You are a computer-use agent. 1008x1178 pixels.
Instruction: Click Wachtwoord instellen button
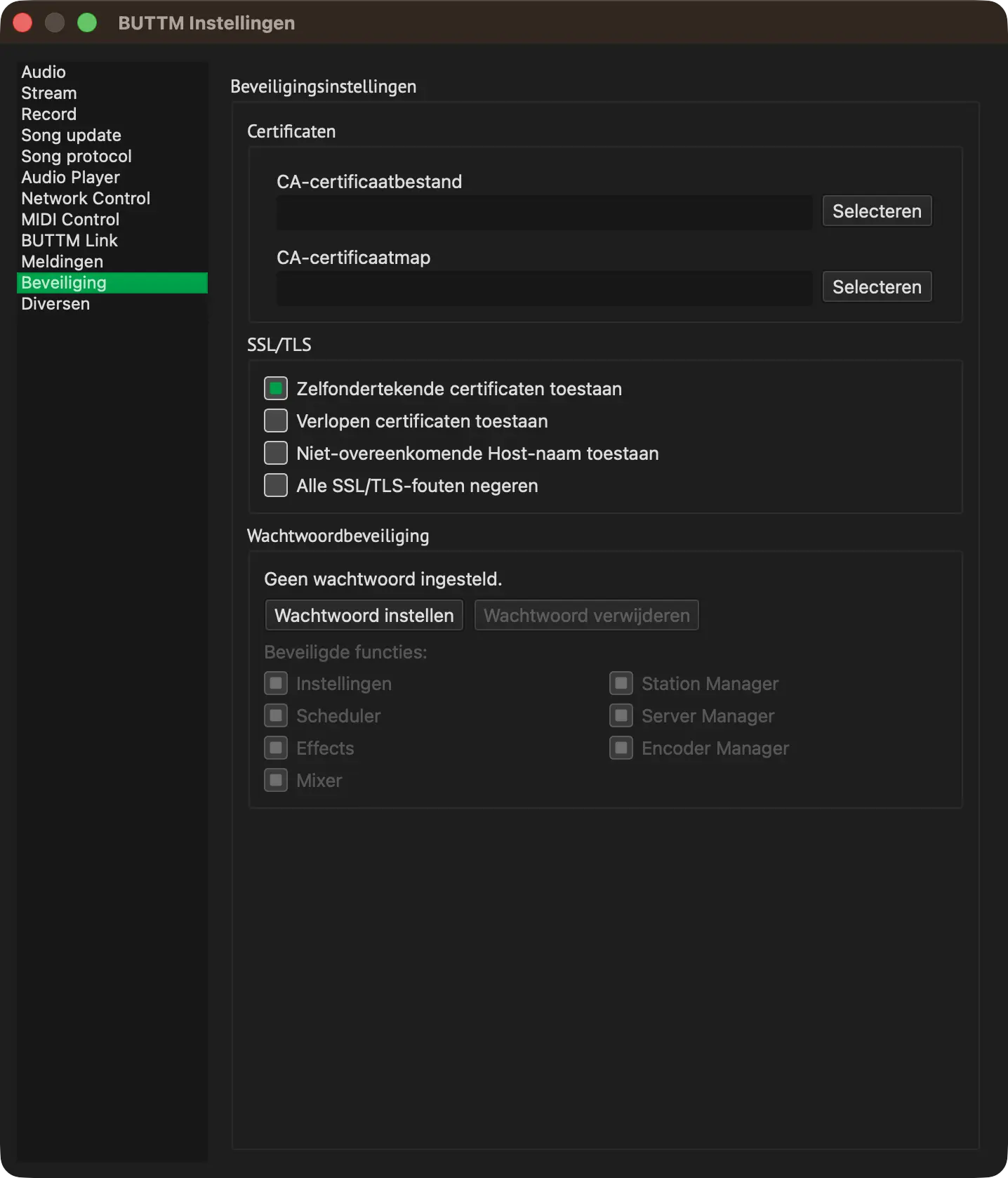[x=364, y=616]
